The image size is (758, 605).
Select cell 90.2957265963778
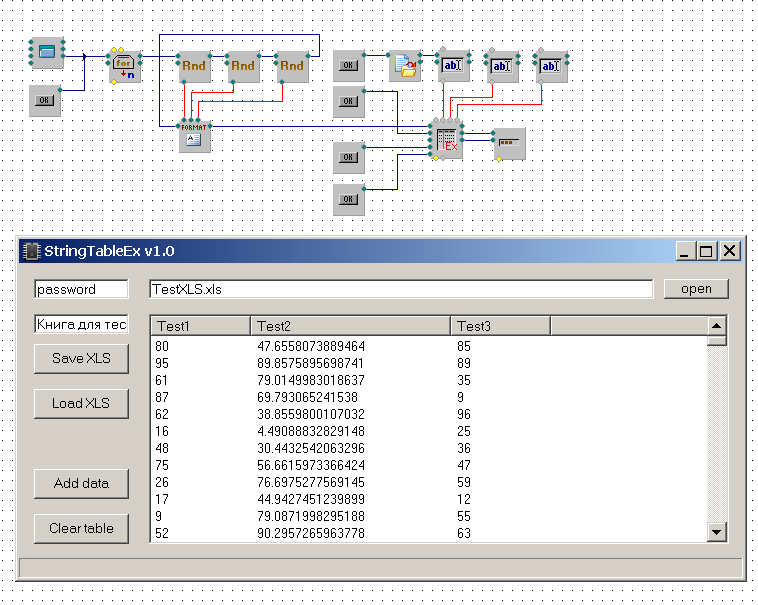coord(311,533)
